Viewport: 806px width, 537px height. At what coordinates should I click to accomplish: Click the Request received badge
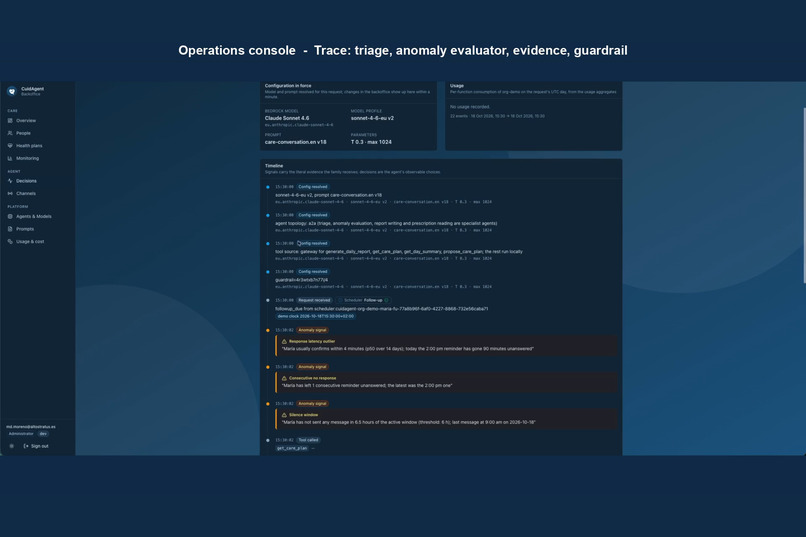314,300
